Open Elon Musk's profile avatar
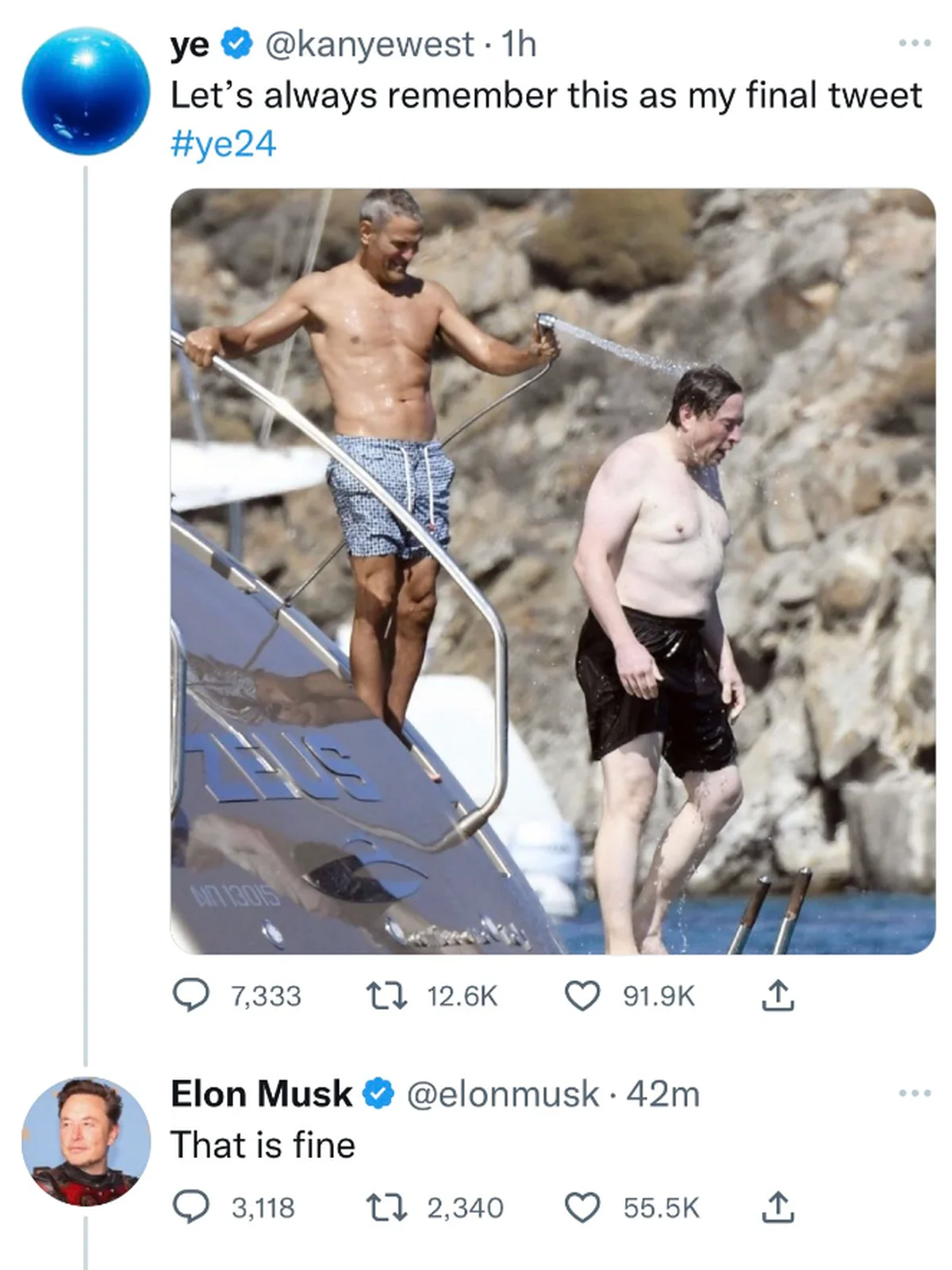The height and width of the screenshot is (1270, 952). click(86, 1141)
